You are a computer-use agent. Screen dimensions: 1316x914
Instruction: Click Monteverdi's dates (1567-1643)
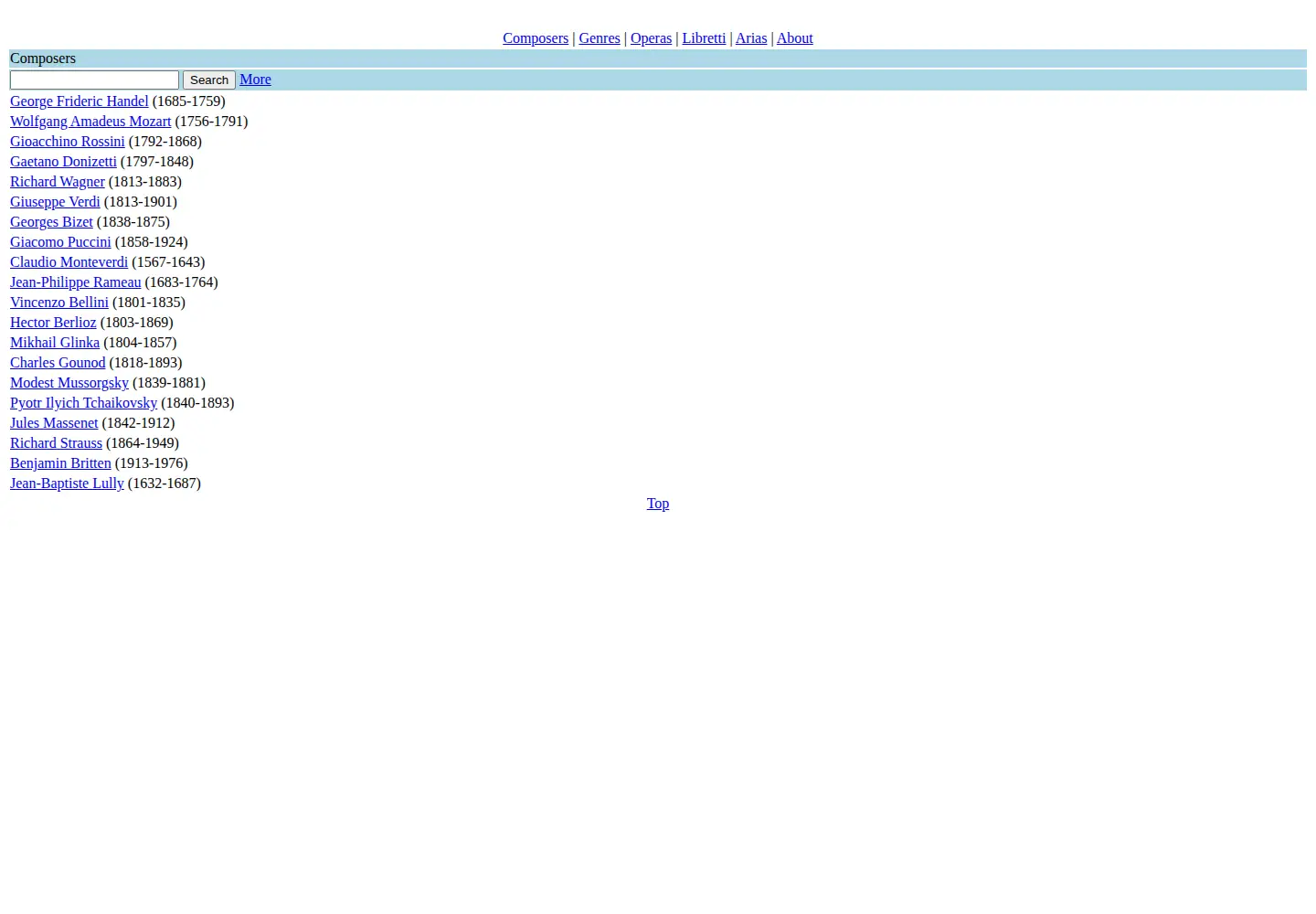coord(169,262)
